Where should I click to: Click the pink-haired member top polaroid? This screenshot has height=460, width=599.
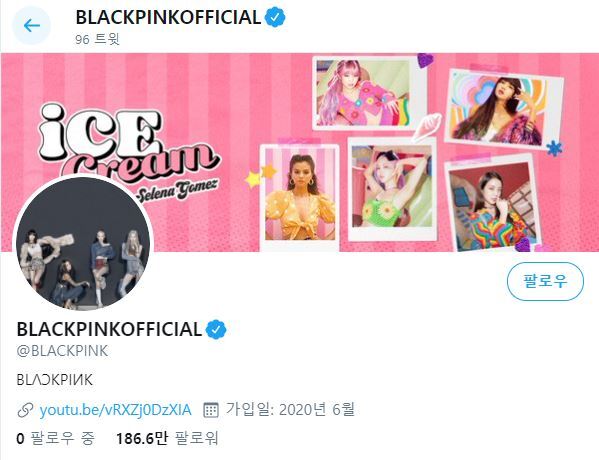click(x=369, y=92)
